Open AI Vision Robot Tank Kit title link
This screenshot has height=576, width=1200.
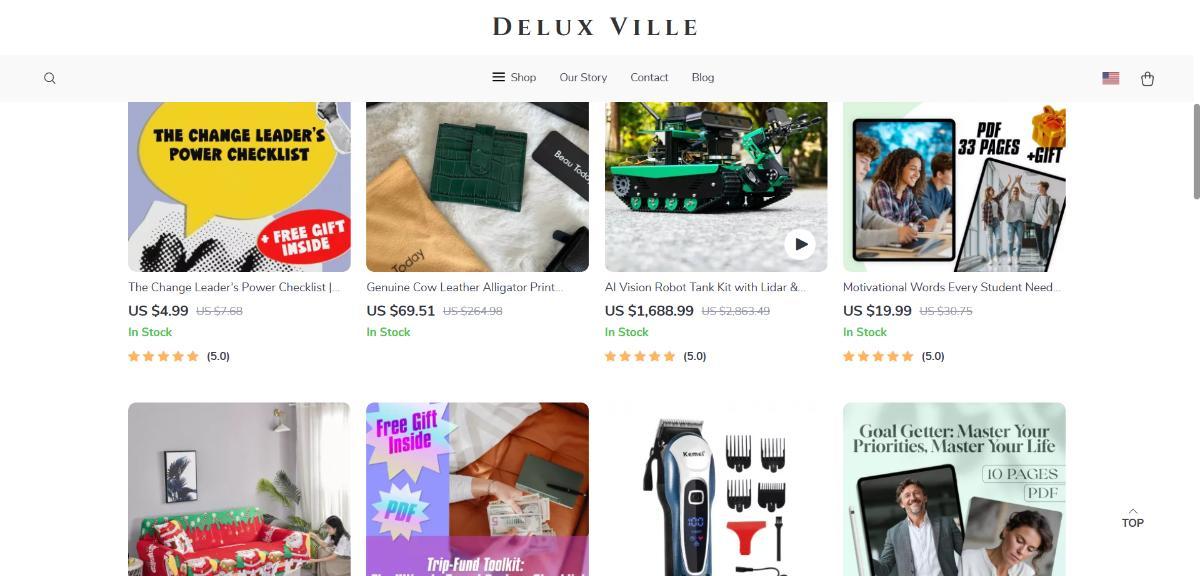coord(705,287)
